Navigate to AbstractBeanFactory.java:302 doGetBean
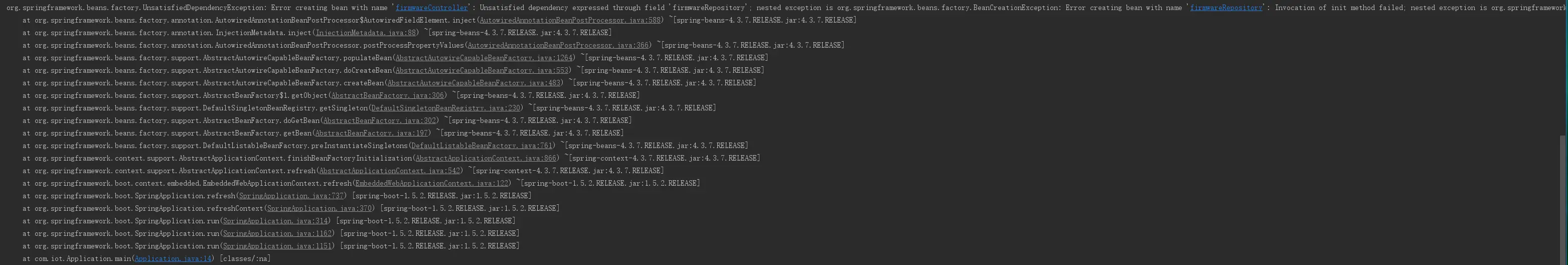Image resolution: width=1568 pixels, height=265 pixels. pyautogui.click(x=380, y=120)
